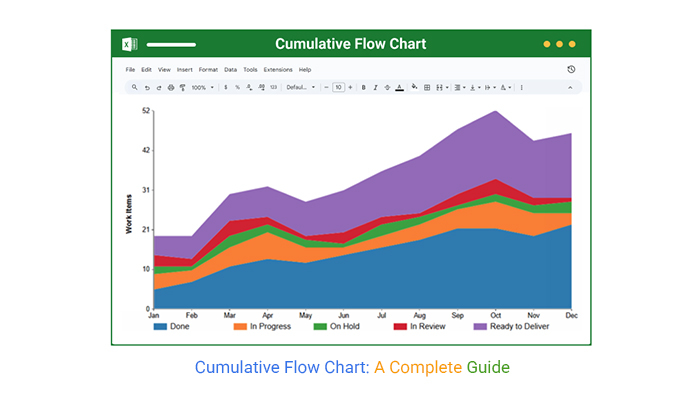This screenshot has height=400, width=698.
Task: Open the 100% zoom dropdown
Action: point(202,88)
